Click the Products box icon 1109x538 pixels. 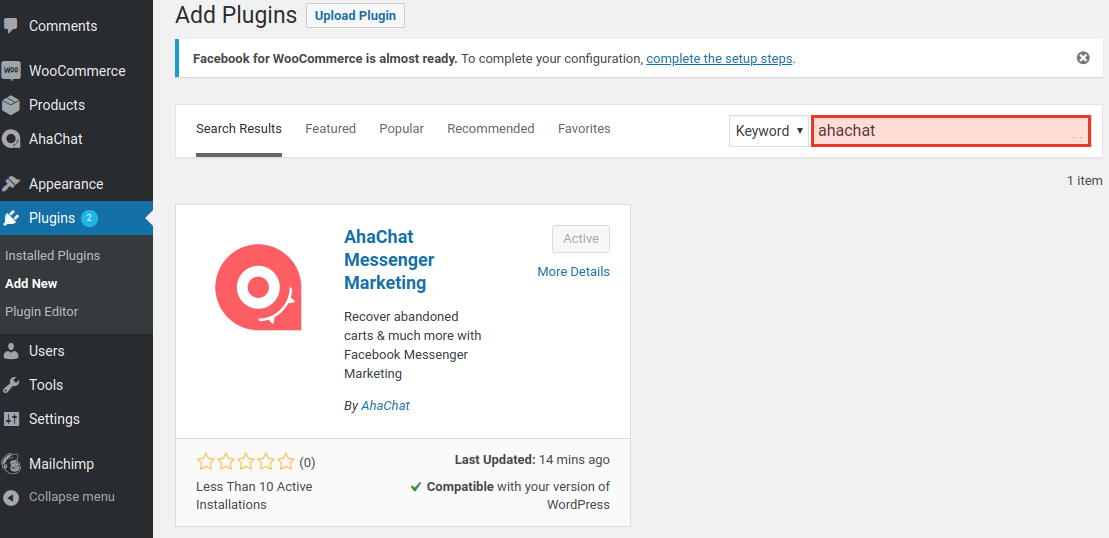pyautogui.click(x=11, y=105)
